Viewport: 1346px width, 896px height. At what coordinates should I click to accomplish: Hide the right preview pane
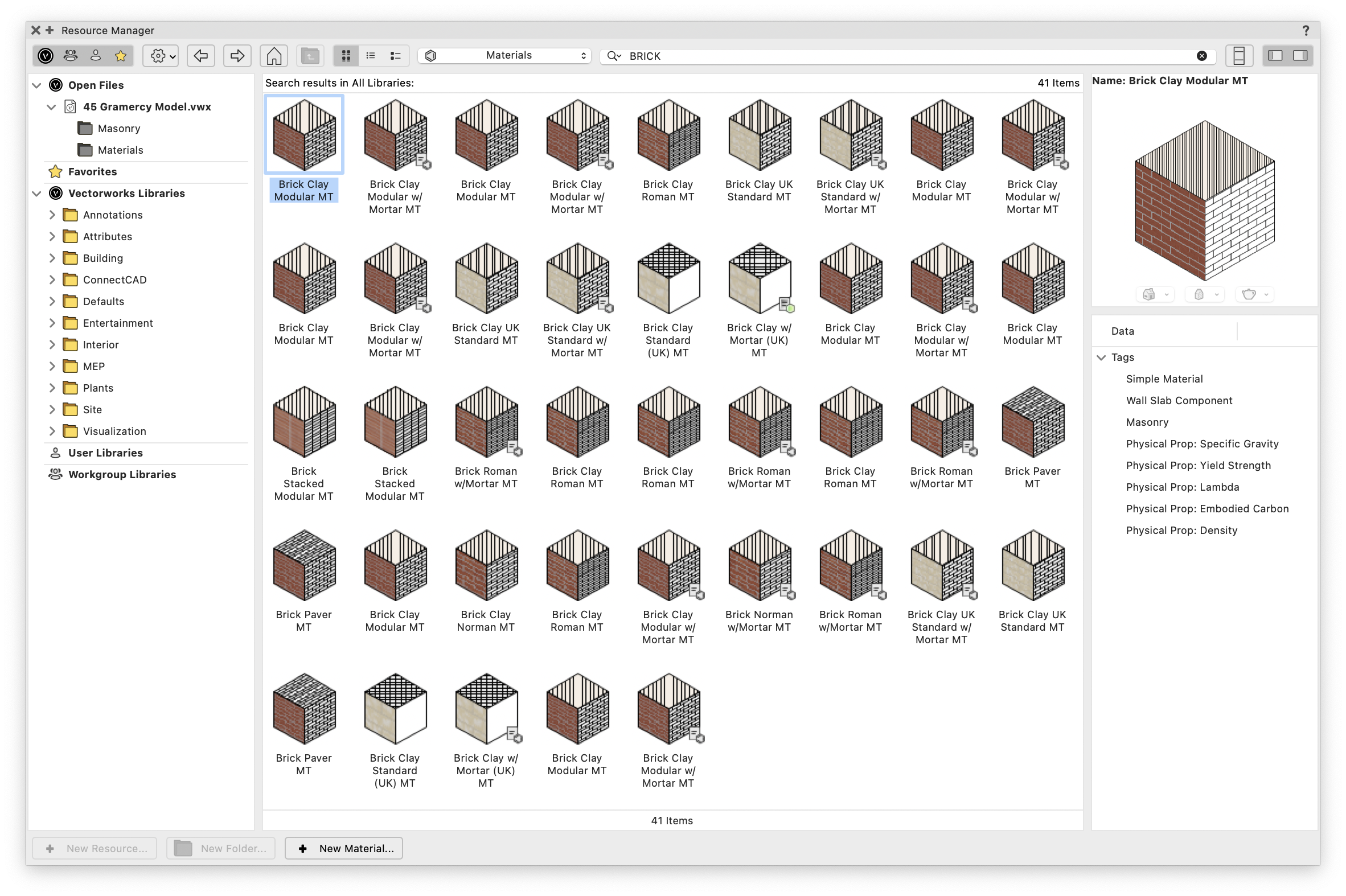1300,55
